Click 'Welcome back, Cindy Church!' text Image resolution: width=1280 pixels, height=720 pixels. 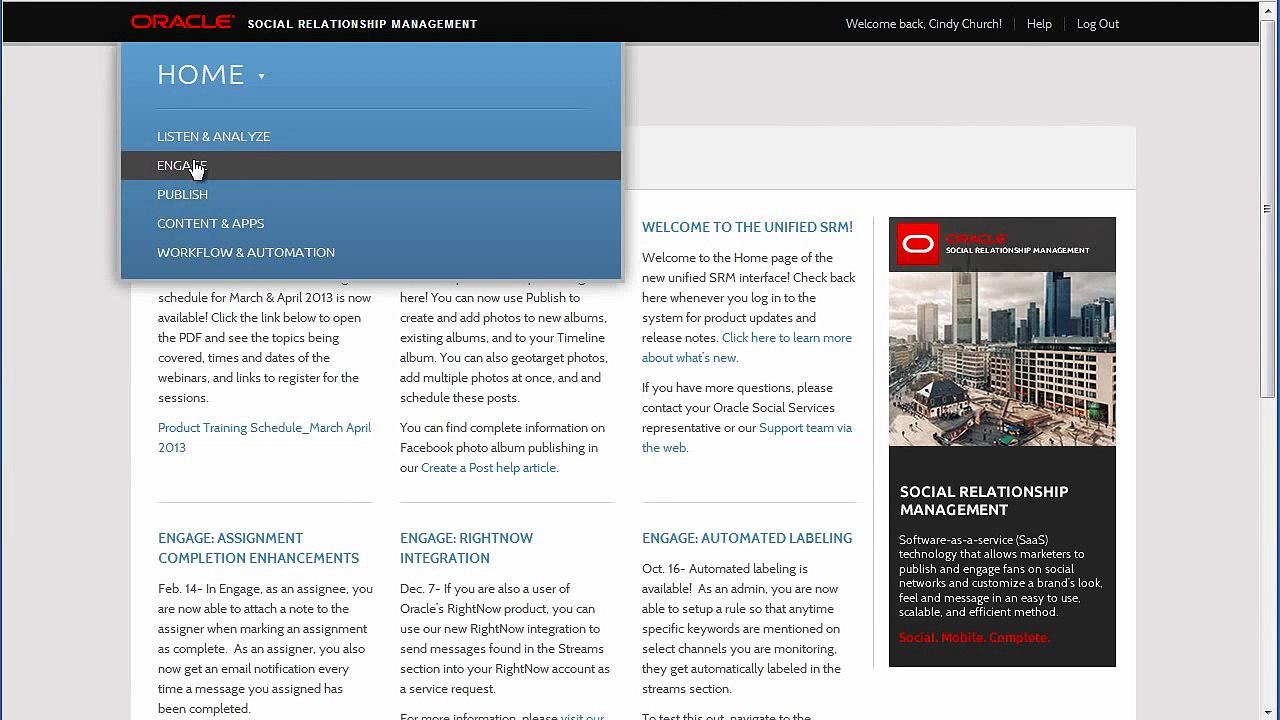coord(923,23)
